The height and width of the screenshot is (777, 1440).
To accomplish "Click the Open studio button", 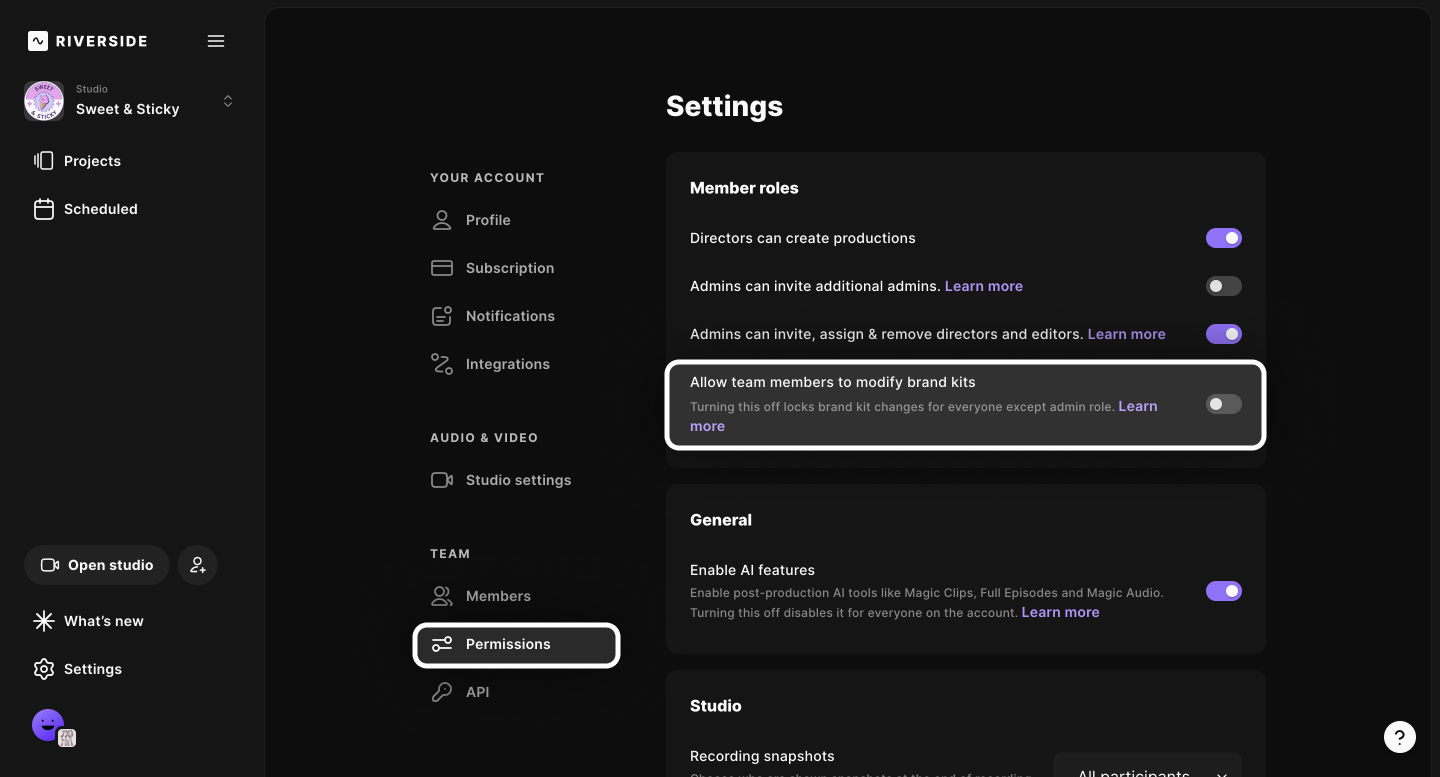I will (x=96, y=565).
